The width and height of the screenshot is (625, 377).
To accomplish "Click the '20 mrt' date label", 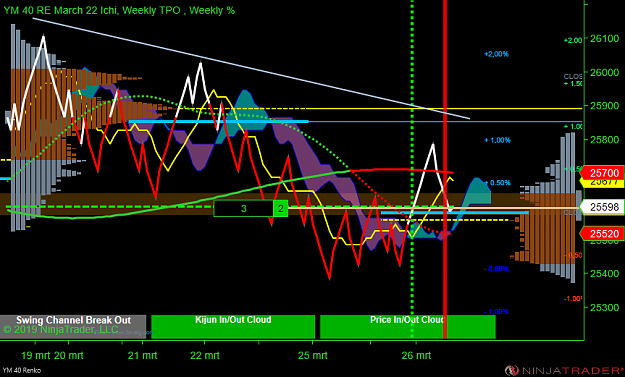I will tap(68, 355).
